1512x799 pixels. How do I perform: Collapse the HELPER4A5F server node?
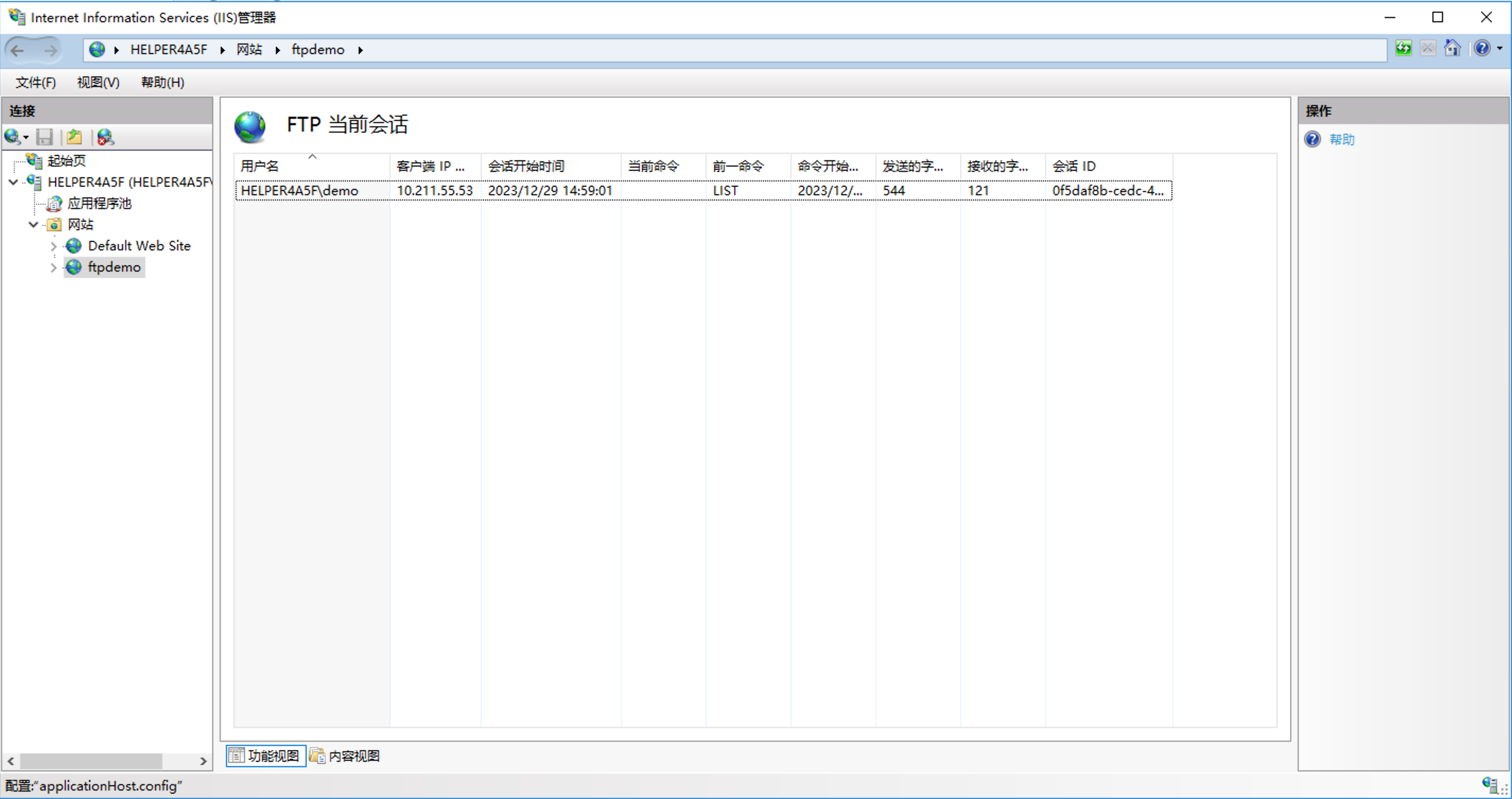tap(13, 183)
